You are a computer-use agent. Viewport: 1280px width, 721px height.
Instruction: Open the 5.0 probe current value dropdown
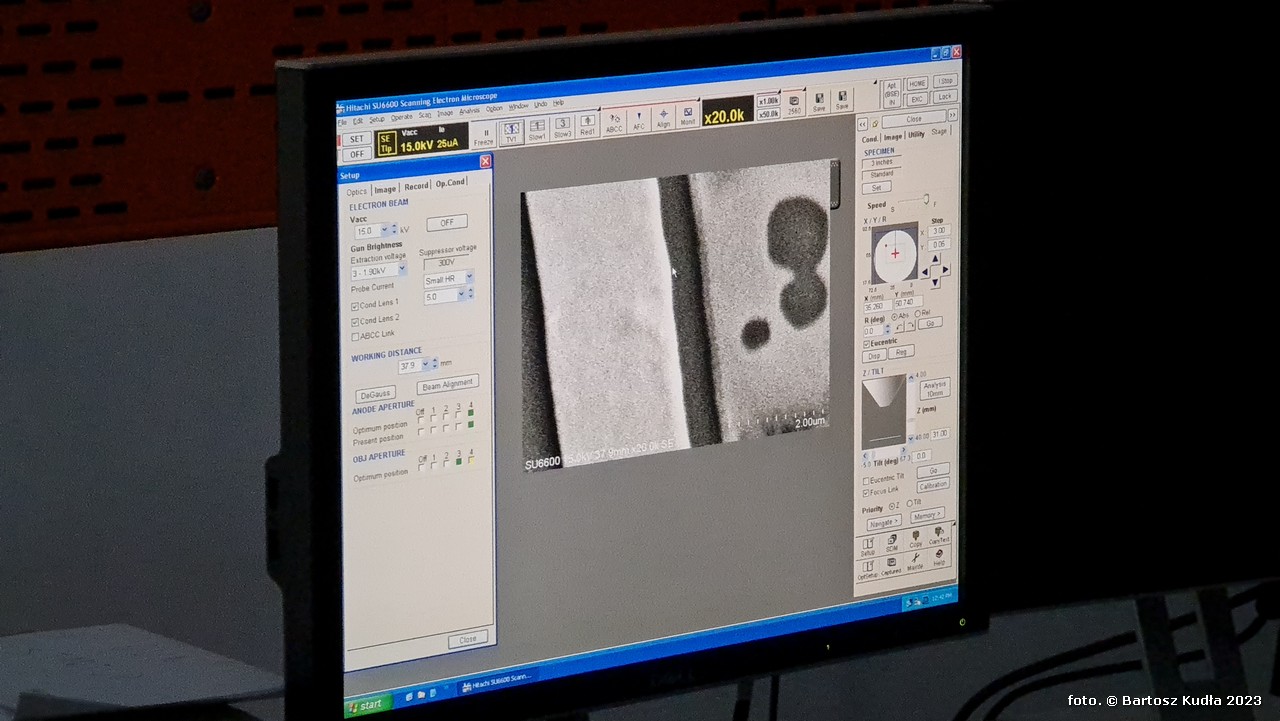[461, 294]
